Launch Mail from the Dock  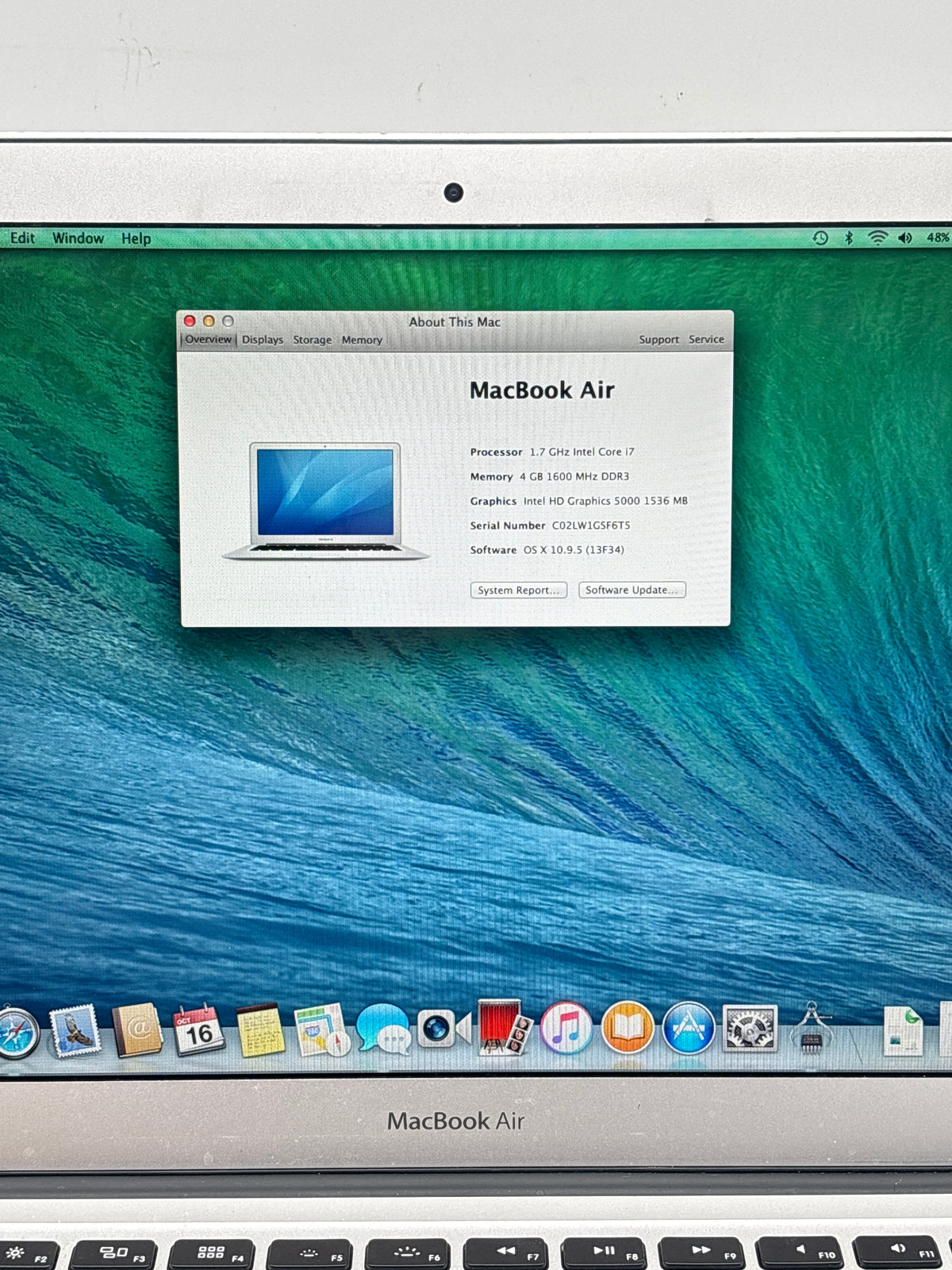click(75, 1031)
